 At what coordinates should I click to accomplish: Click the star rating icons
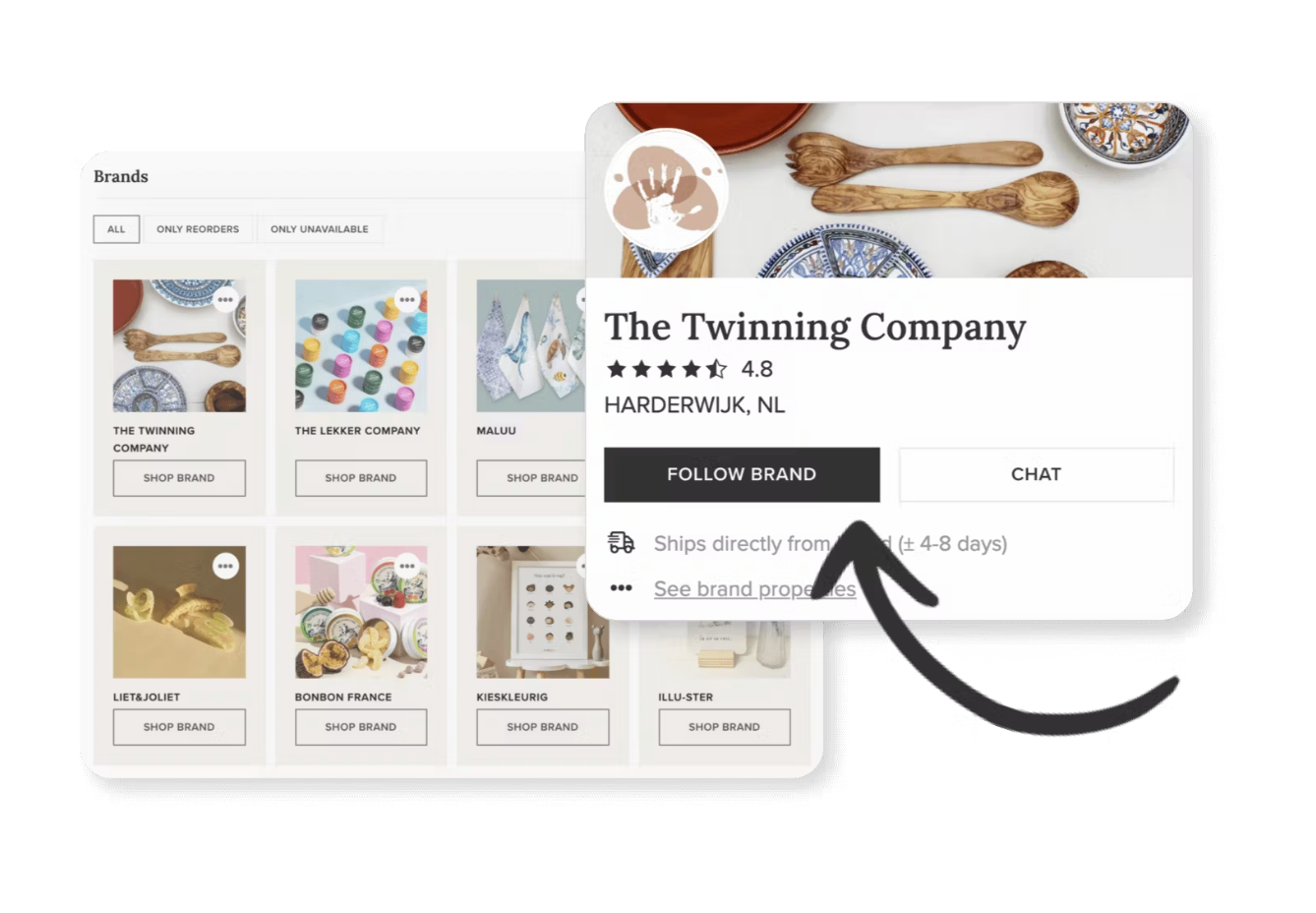point(667,369)
